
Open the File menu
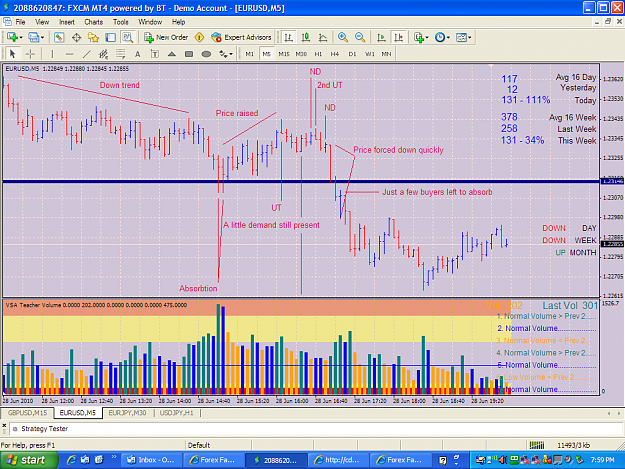20,22
